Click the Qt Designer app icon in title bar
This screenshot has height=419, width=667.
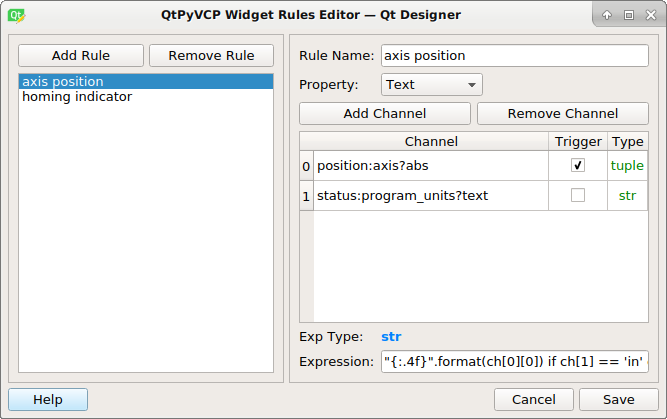16,16
